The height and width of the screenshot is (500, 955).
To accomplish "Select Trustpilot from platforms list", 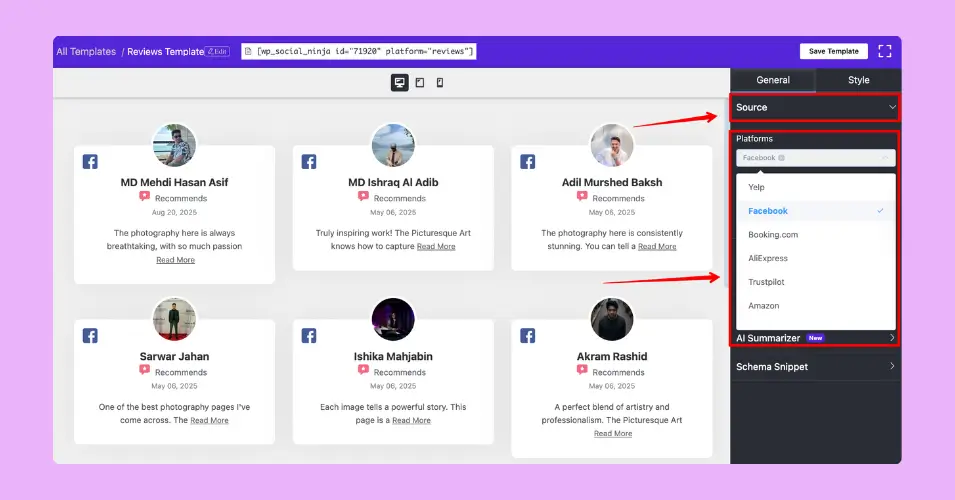I will click(x=816, y=282).
